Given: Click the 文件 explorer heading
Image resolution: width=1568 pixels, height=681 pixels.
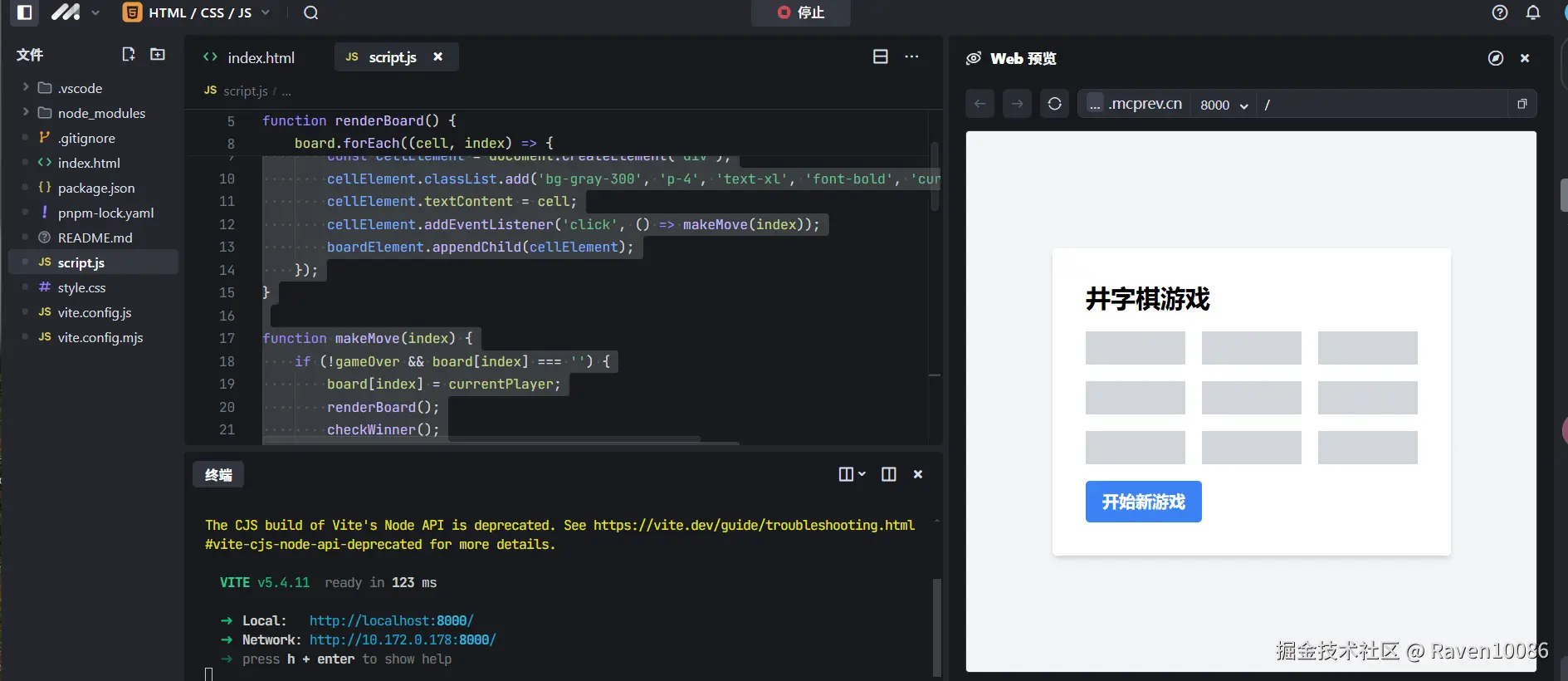Looking at the screenshot, I should [x=30, y=55].
